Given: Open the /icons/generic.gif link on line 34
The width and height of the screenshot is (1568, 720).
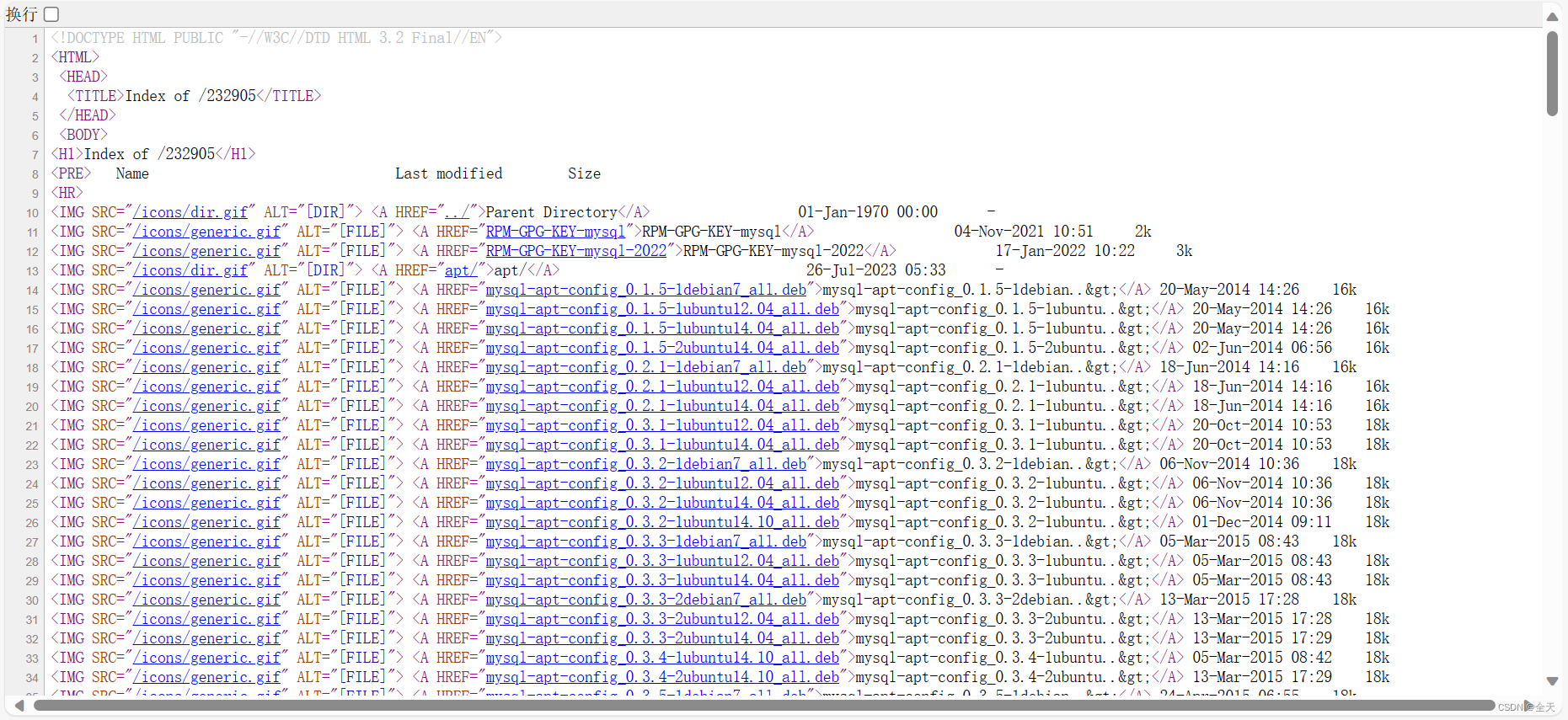Looking at the screenshot, I should [207, 677].
